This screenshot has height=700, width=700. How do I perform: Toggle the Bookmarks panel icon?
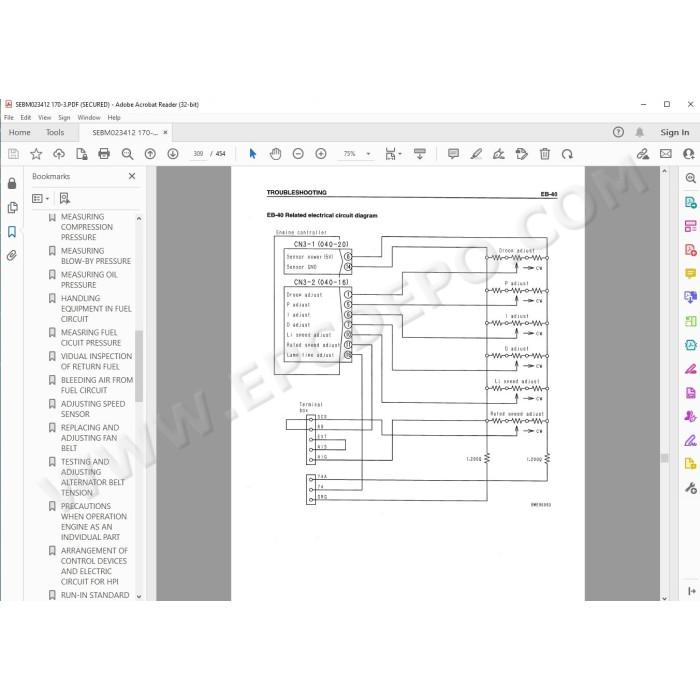pyautogui.click(x=12, y=232)
